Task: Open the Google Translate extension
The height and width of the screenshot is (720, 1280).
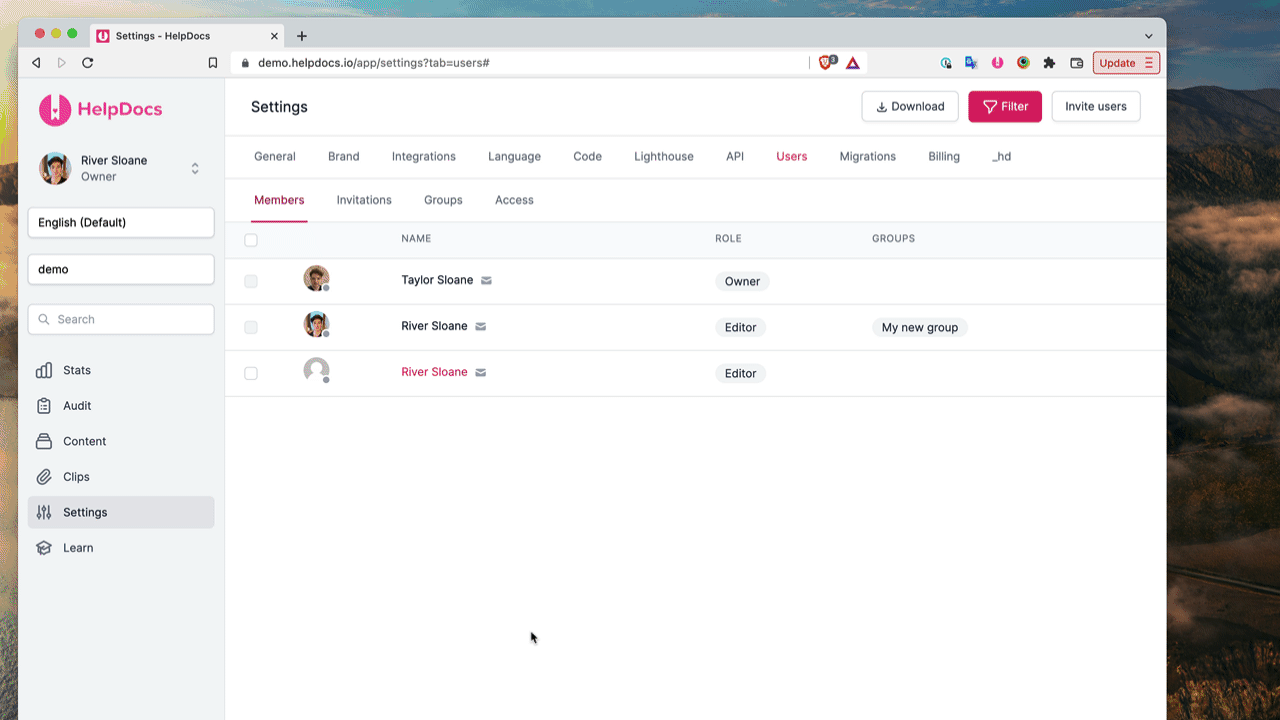Action: [971, 63]
